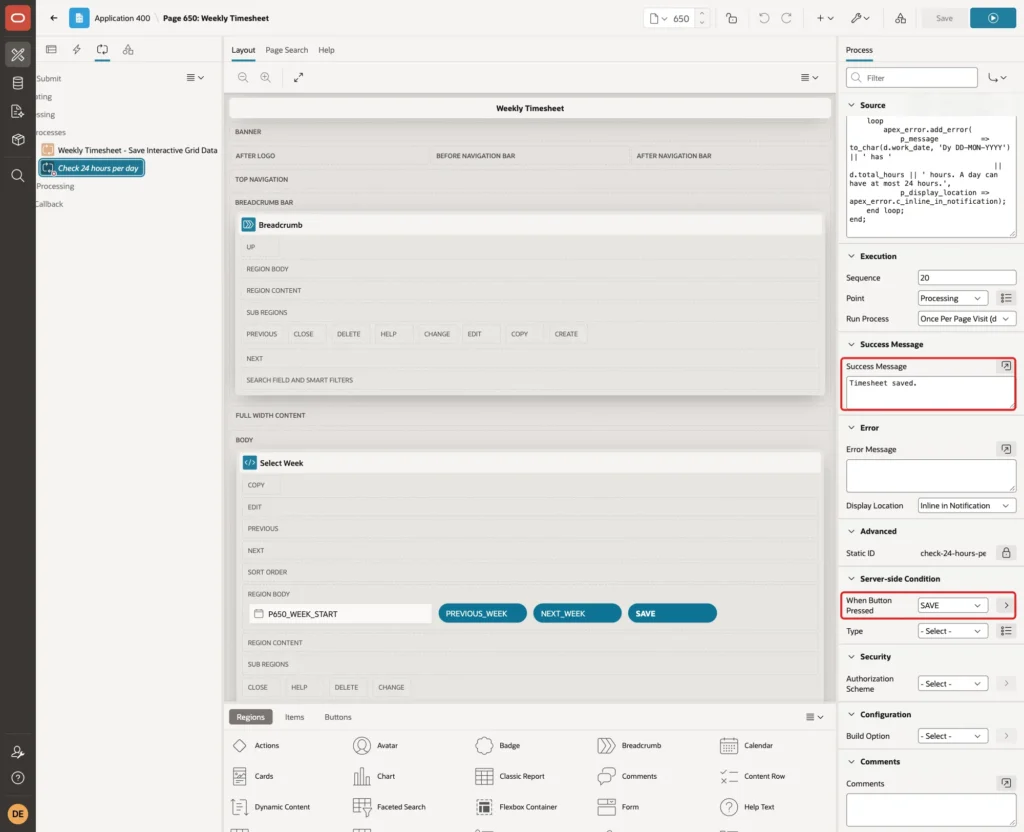Viewport: 1024px width, 832px height.
Task: Select the P650_WEEK_START item in layout
Action: [x=340, y=613]
